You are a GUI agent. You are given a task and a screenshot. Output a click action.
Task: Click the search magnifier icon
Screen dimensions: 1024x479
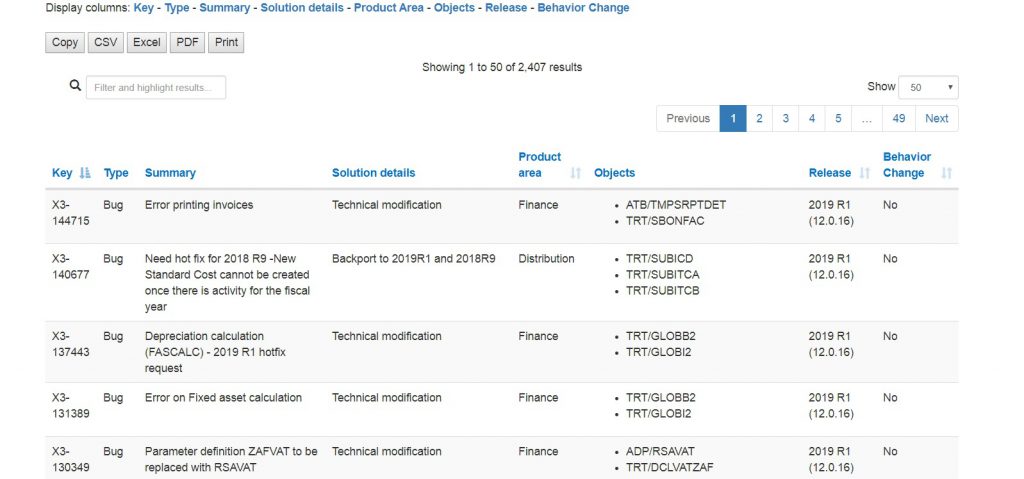[x=75, y=87]
